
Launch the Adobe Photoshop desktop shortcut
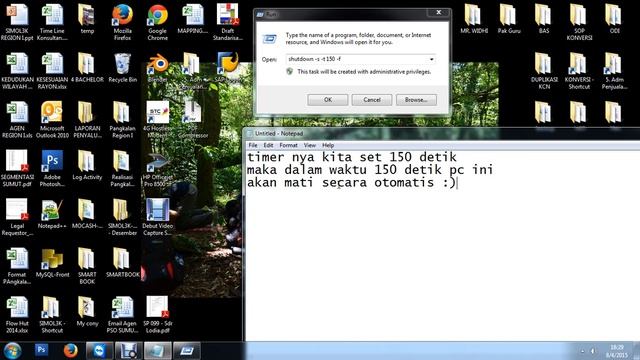[x=52, y=168]
